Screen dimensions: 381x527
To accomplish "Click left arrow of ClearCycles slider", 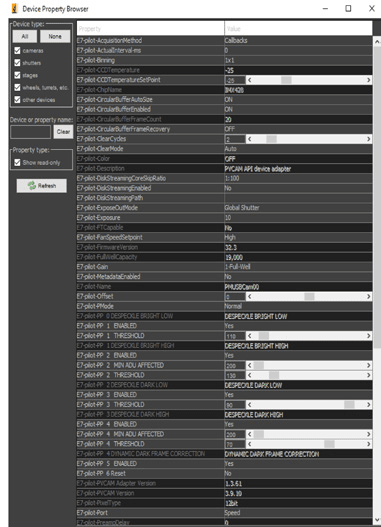I will pyautogui.click(x=250, y=139).
